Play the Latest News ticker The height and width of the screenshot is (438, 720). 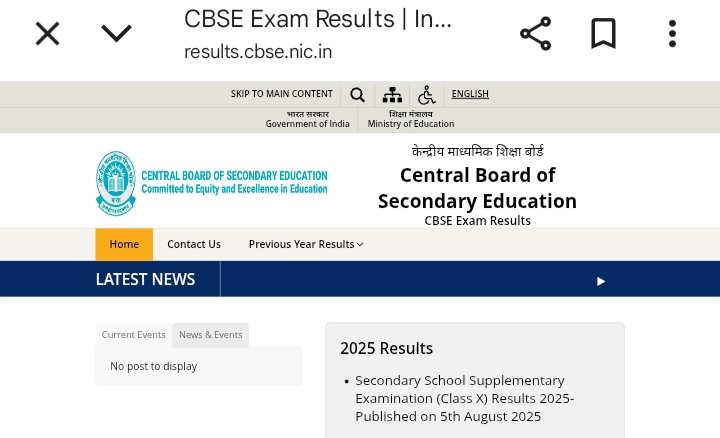click(x=601, y=281)
